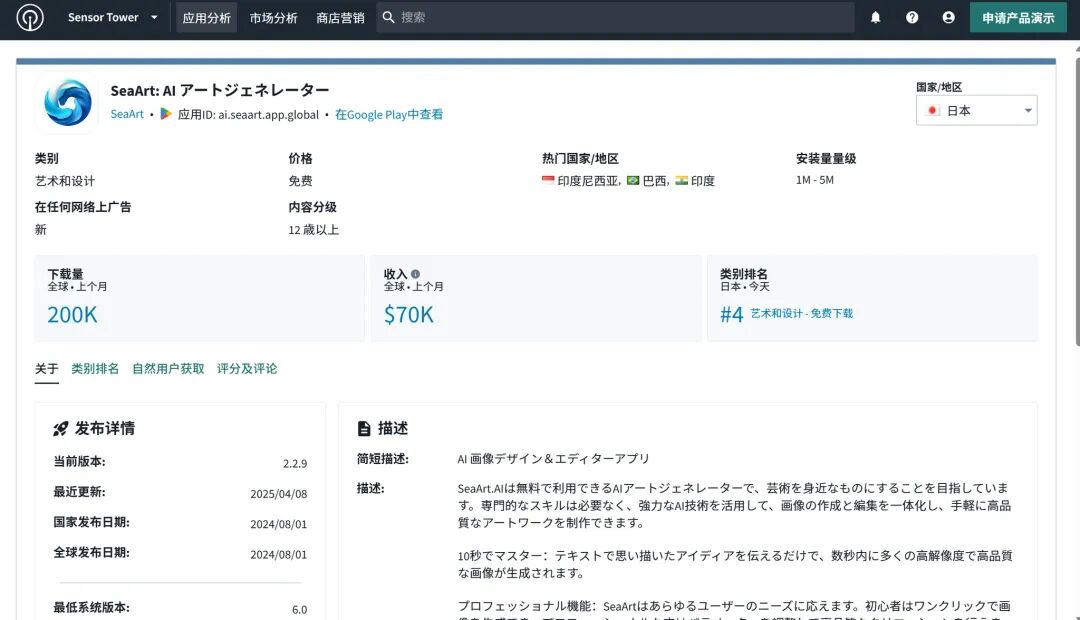Image resolution: width=1080 pixels, height=620 pixels.
Task: Click the Sensor Tower logo icon
Action: tap(30, 17)
